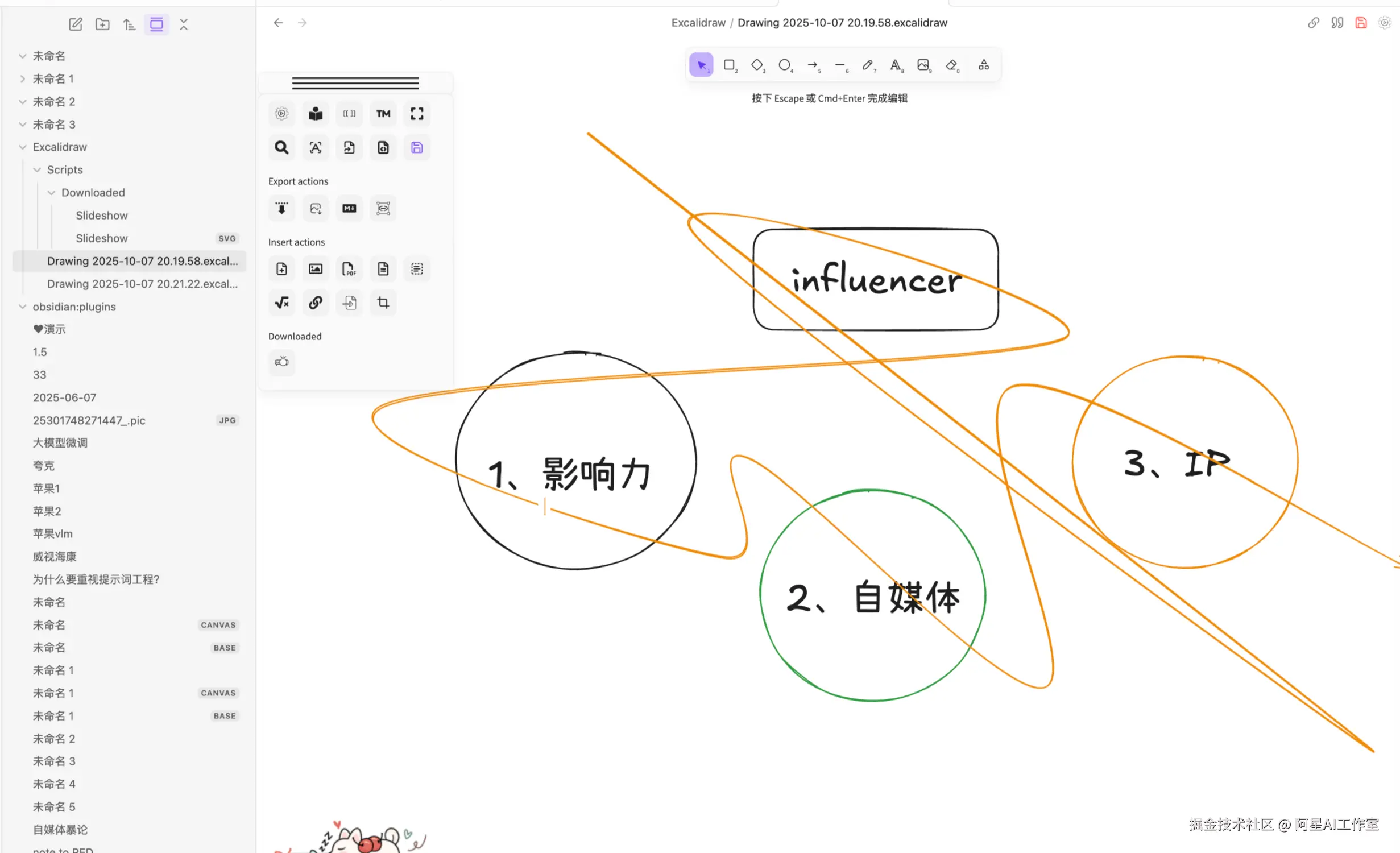Expand the 未命名 1 folder

(x=23, y=78)
